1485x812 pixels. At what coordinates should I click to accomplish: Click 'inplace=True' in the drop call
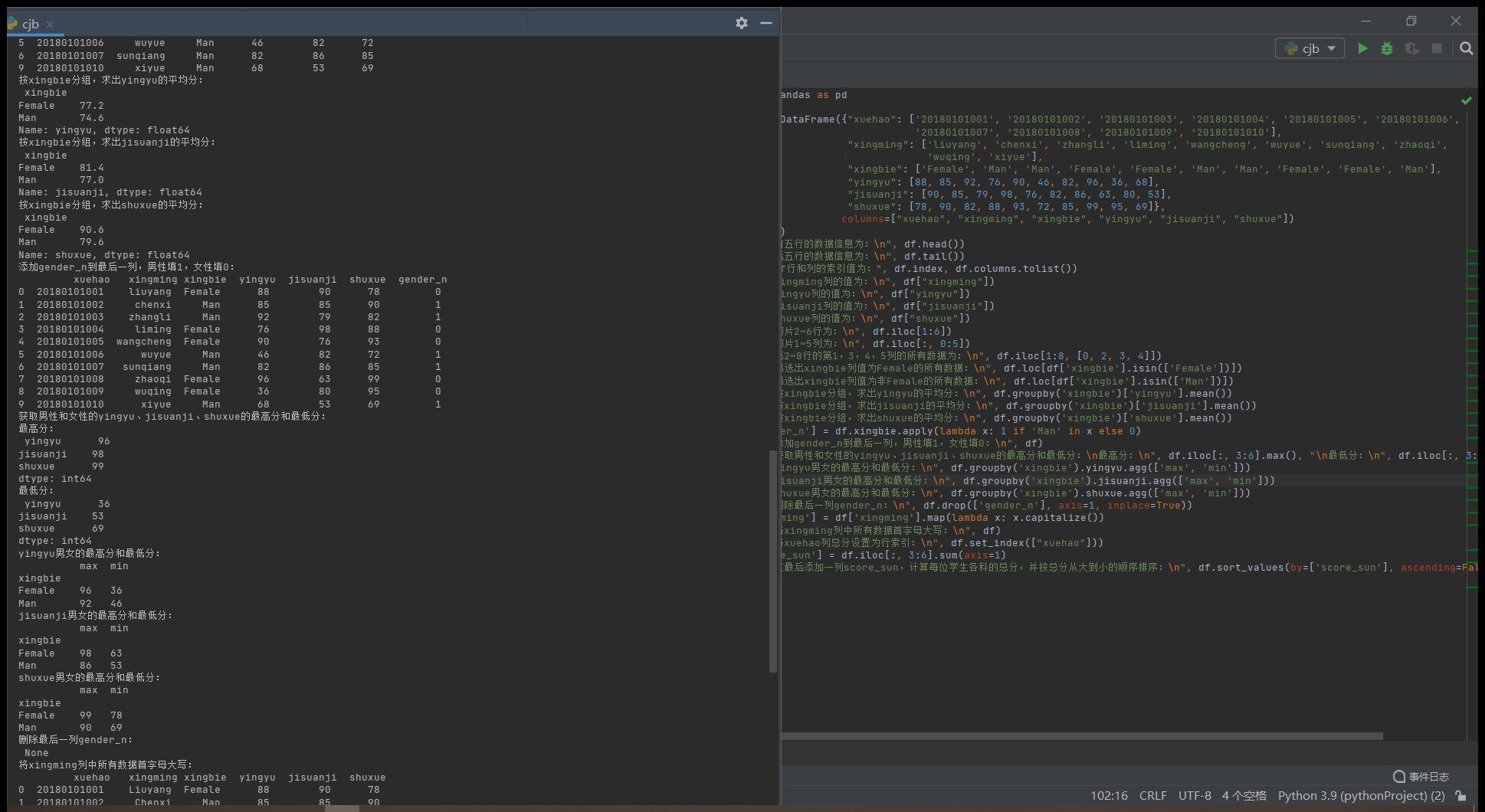1138,506
